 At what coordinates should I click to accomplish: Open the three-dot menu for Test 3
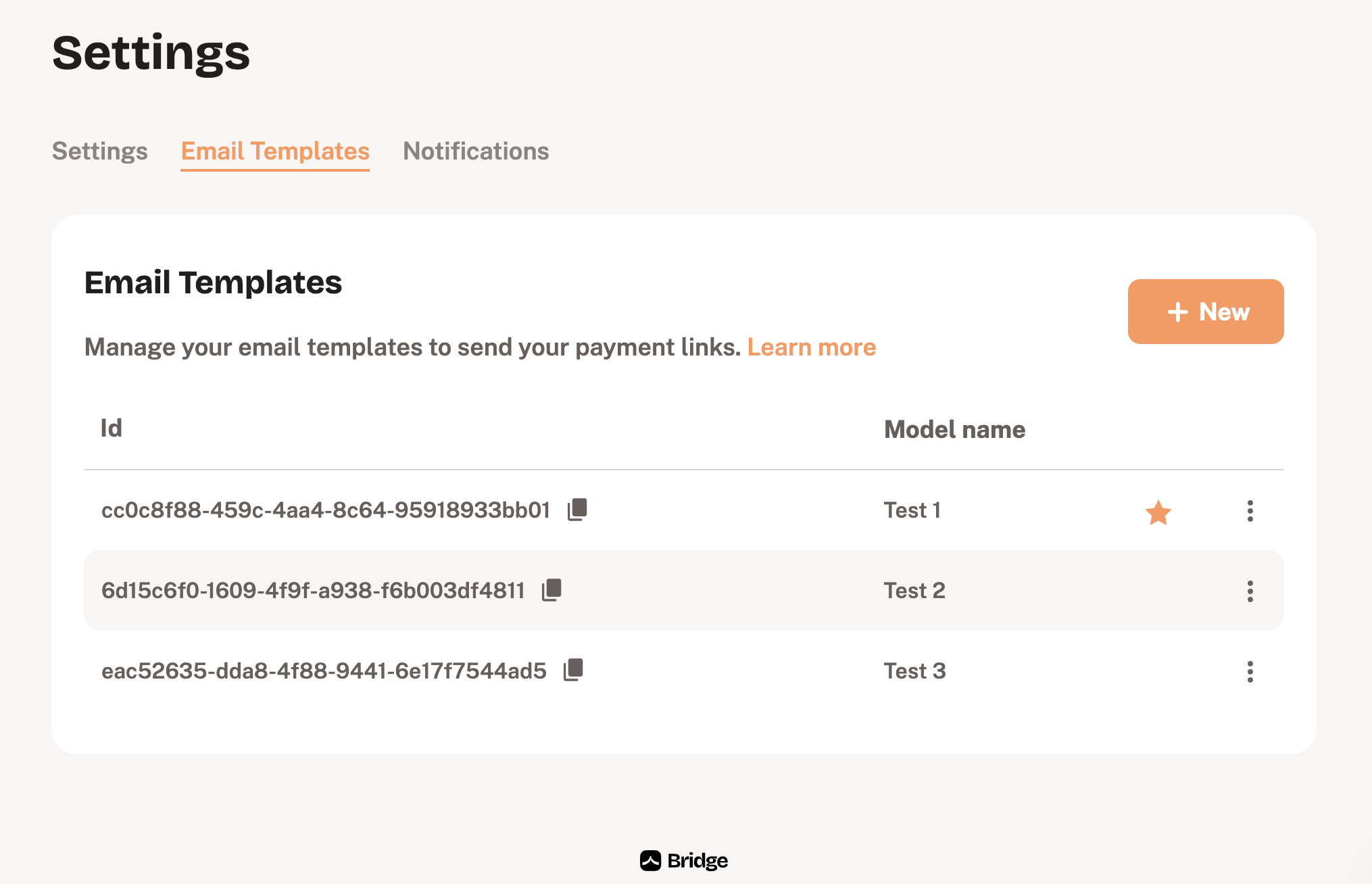click(1250, 672)
